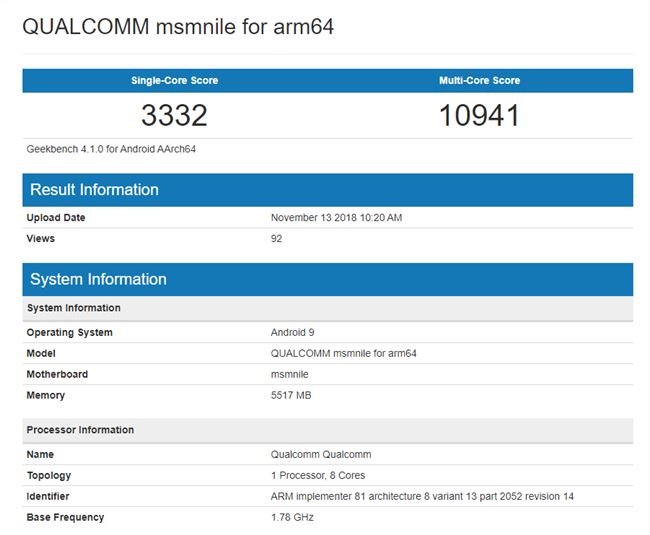
Task: Click the Single-Core Score header
Action: [x=175, y=80]
